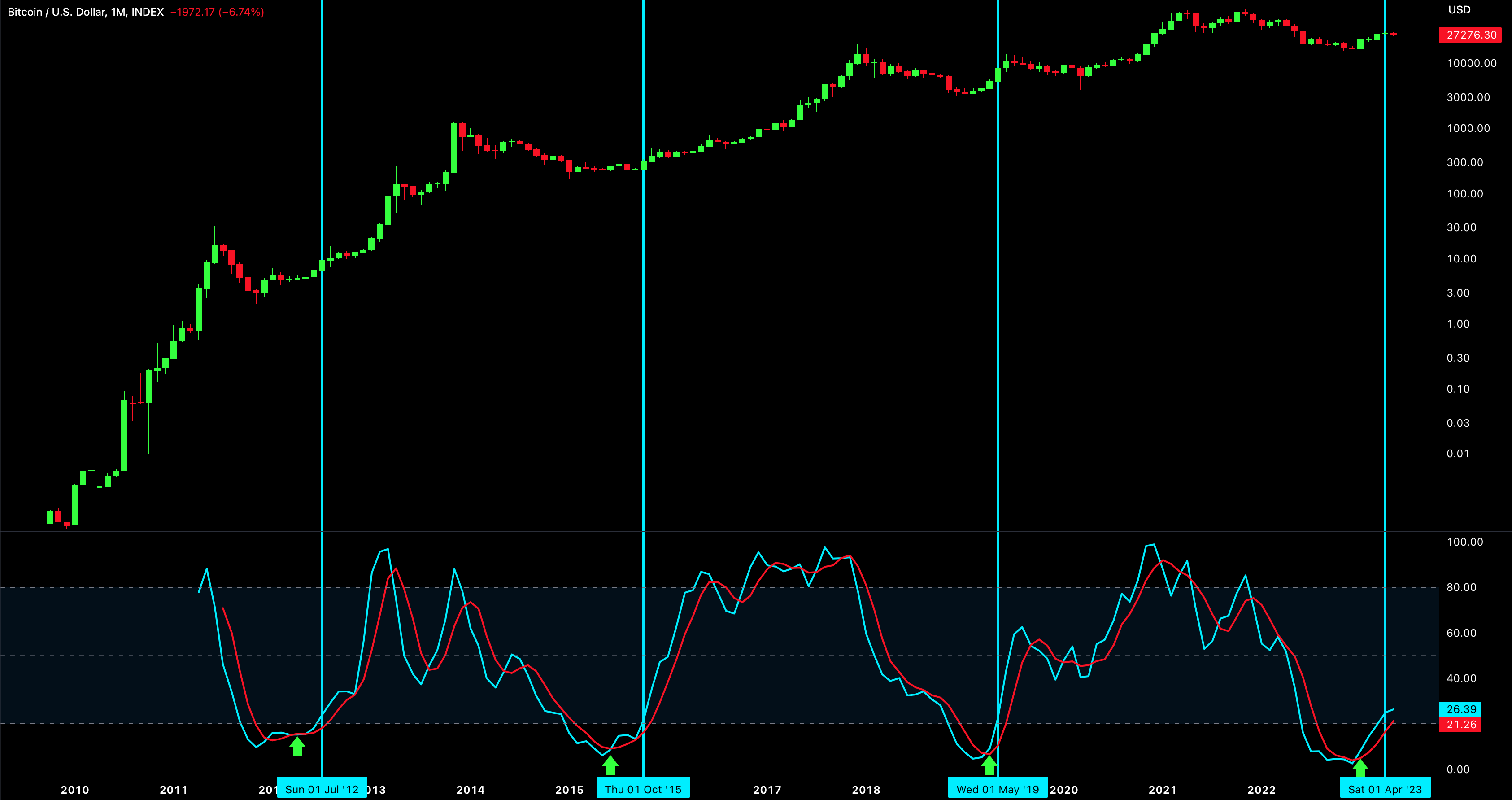The width and height of the screenshot is (1512, 800).
Task: Click the 80.00 oscillator axis label
Action: point(1461,587)
